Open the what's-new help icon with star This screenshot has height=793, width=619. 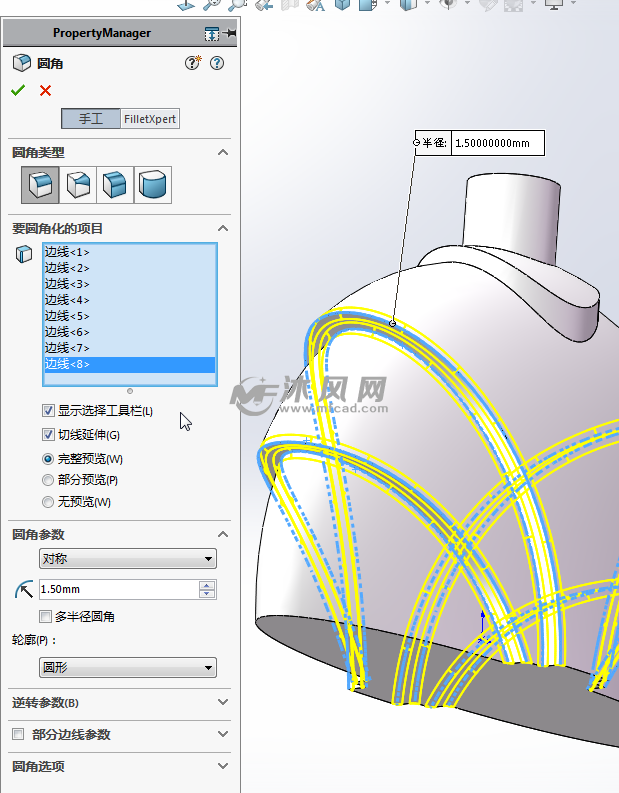coord(193,63)
